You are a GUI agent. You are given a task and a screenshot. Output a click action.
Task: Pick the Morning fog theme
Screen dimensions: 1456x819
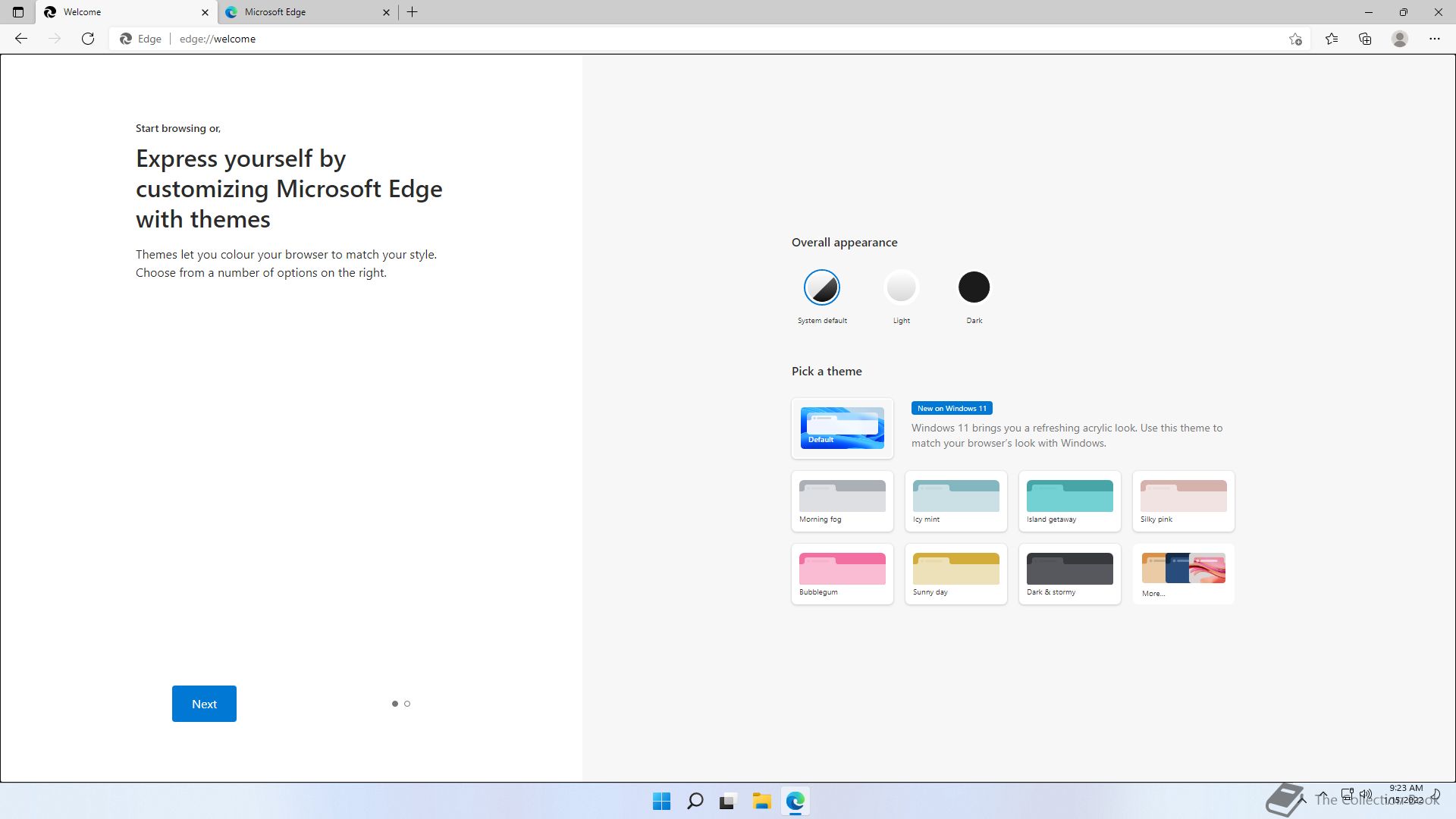843,501
